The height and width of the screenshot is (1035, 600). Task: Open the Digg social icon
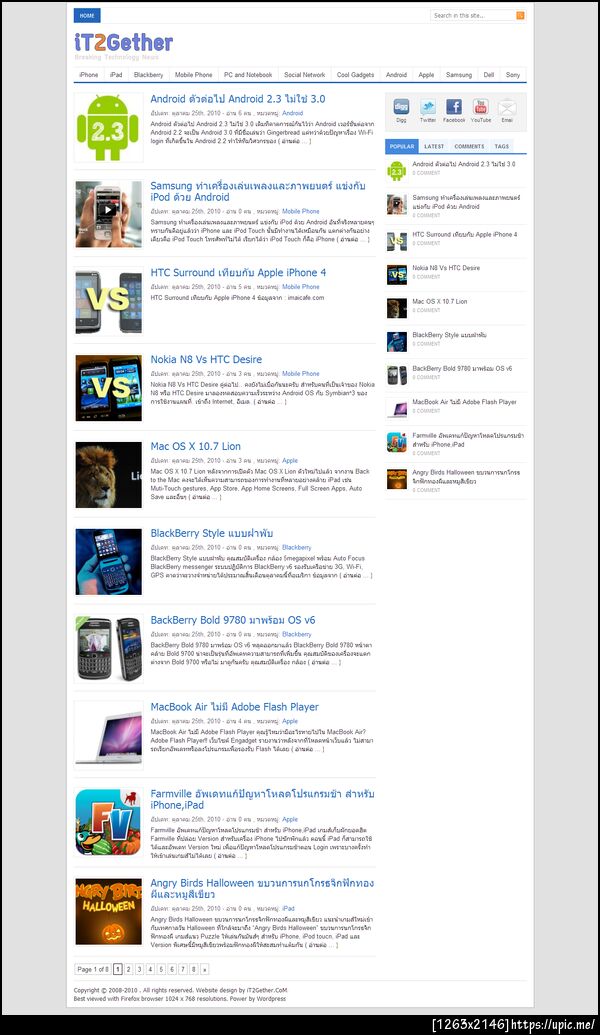[x=401, y=107]
